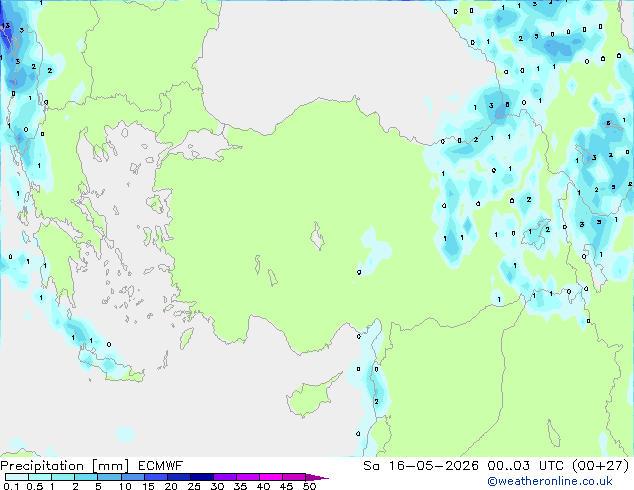Click the 20–25 mm legend color swatch
Image resolution: width=634 pixels, height=490 pixels.
[179, 477]
